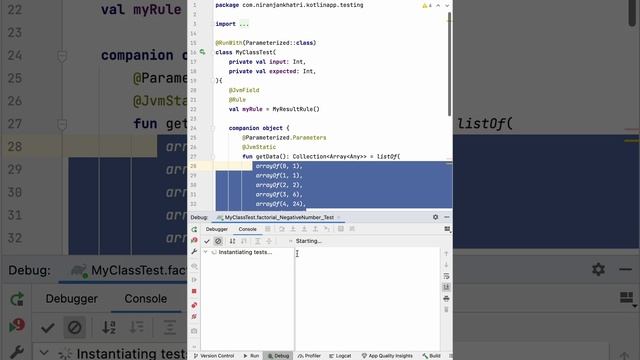Open the Evaluate Expression calculator icon

341,229
